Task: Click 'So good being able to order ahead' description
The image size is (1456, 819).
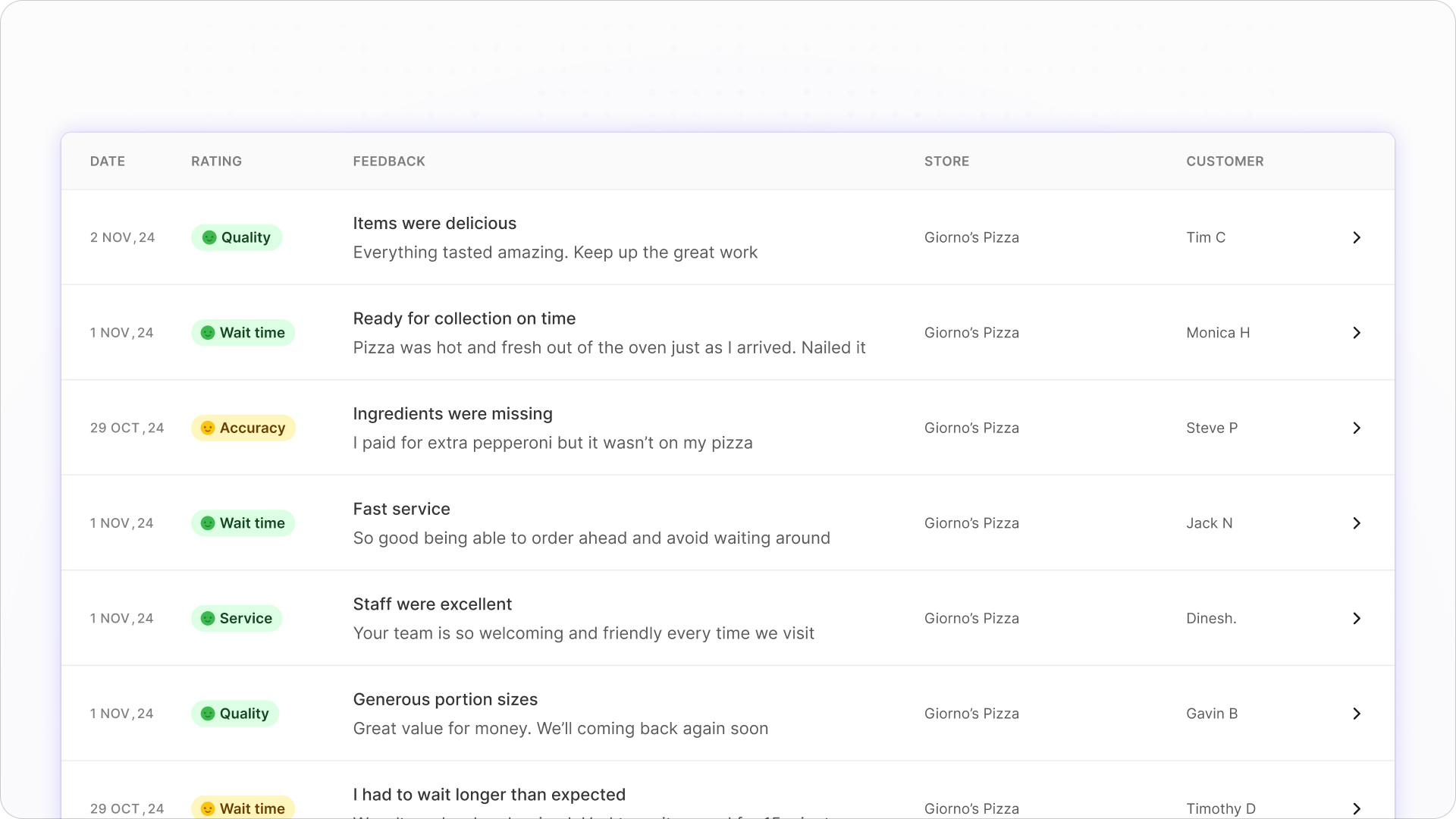Action: click(591, 538)
